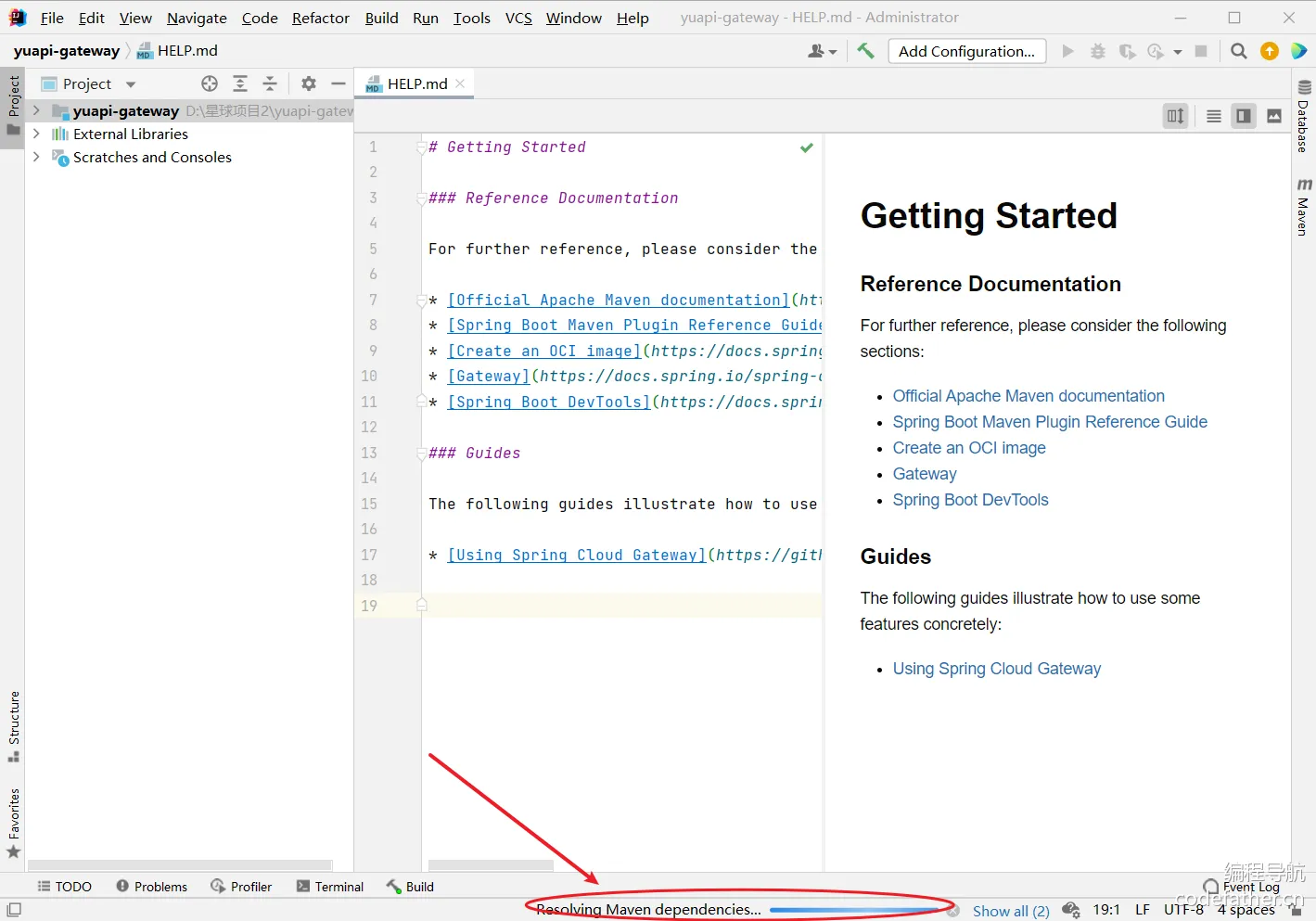1316x921 pixels.
Task: Open the Create an OCI image link
Action: point(969,448)
